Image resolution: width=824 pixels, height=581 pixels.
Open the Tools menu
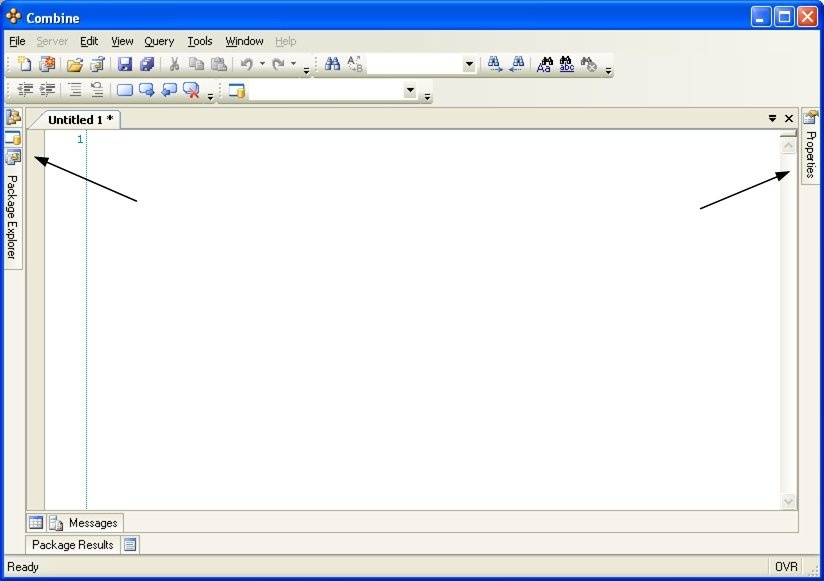click(x=200, y=41)
